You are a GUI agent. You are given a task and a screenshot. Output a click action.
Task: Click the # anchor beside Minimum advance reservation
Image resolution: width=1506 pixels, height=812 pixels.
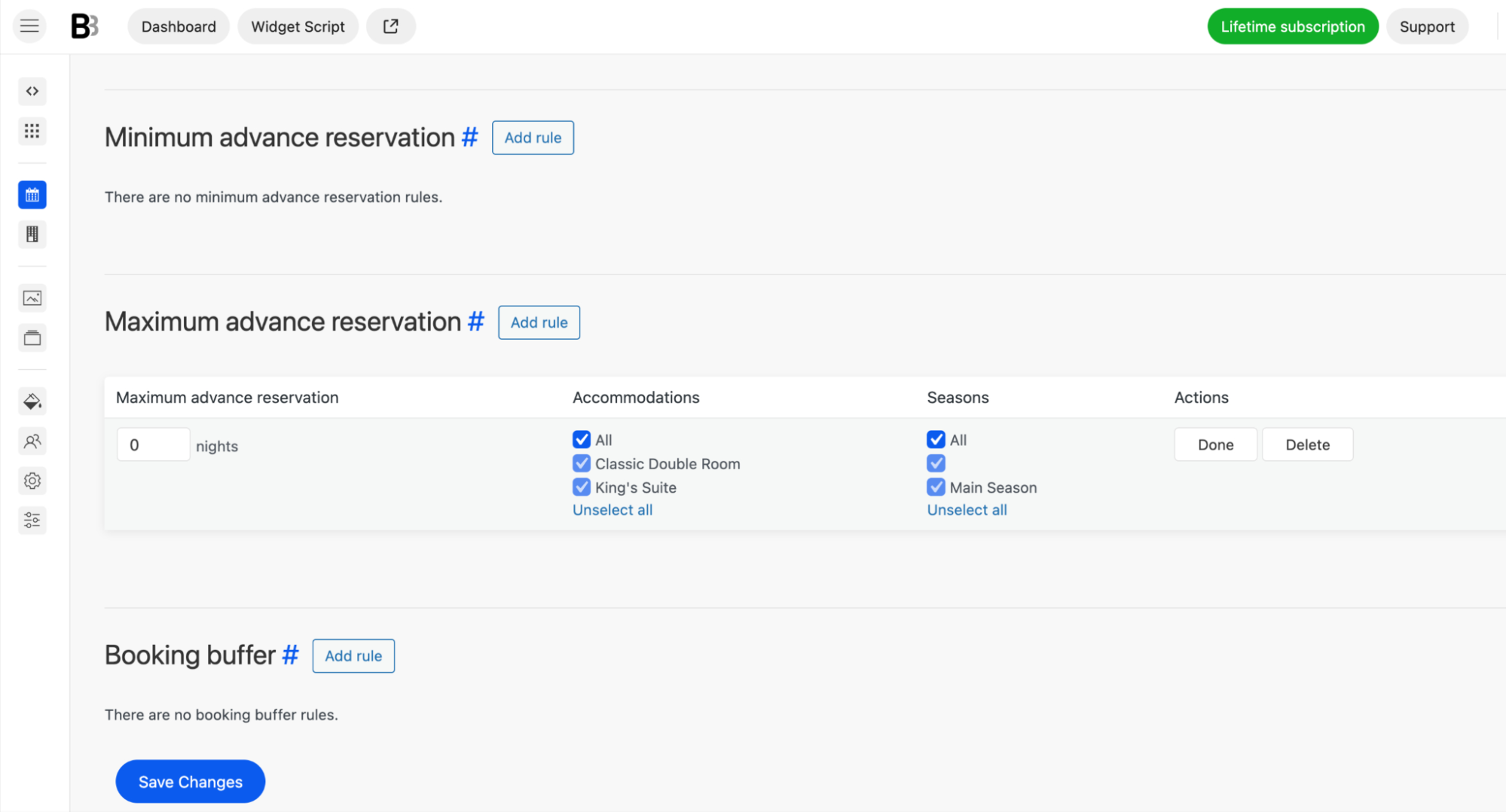click(x=470, y=137)
